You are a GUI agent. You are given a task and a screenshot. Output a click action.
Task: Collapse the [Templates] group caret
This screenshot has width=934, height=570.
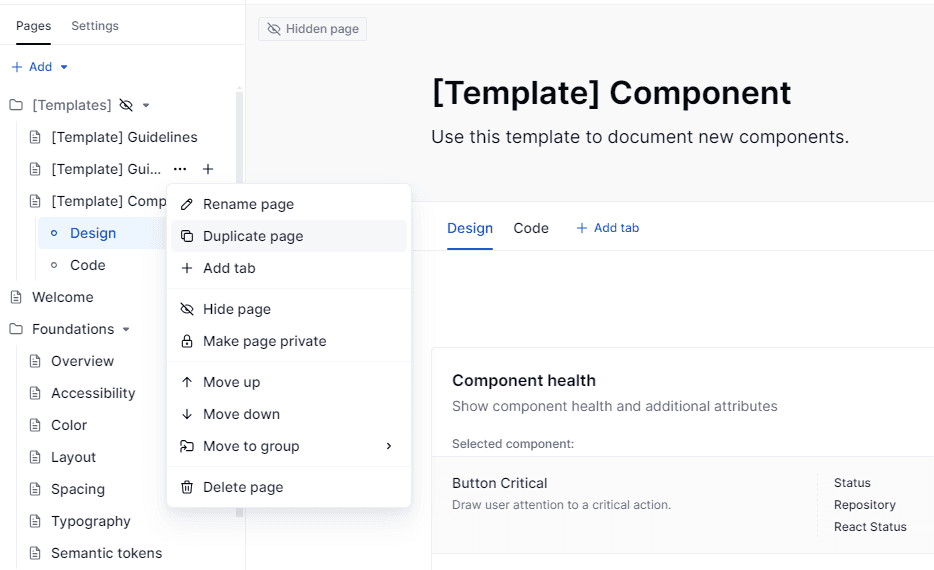146,105
